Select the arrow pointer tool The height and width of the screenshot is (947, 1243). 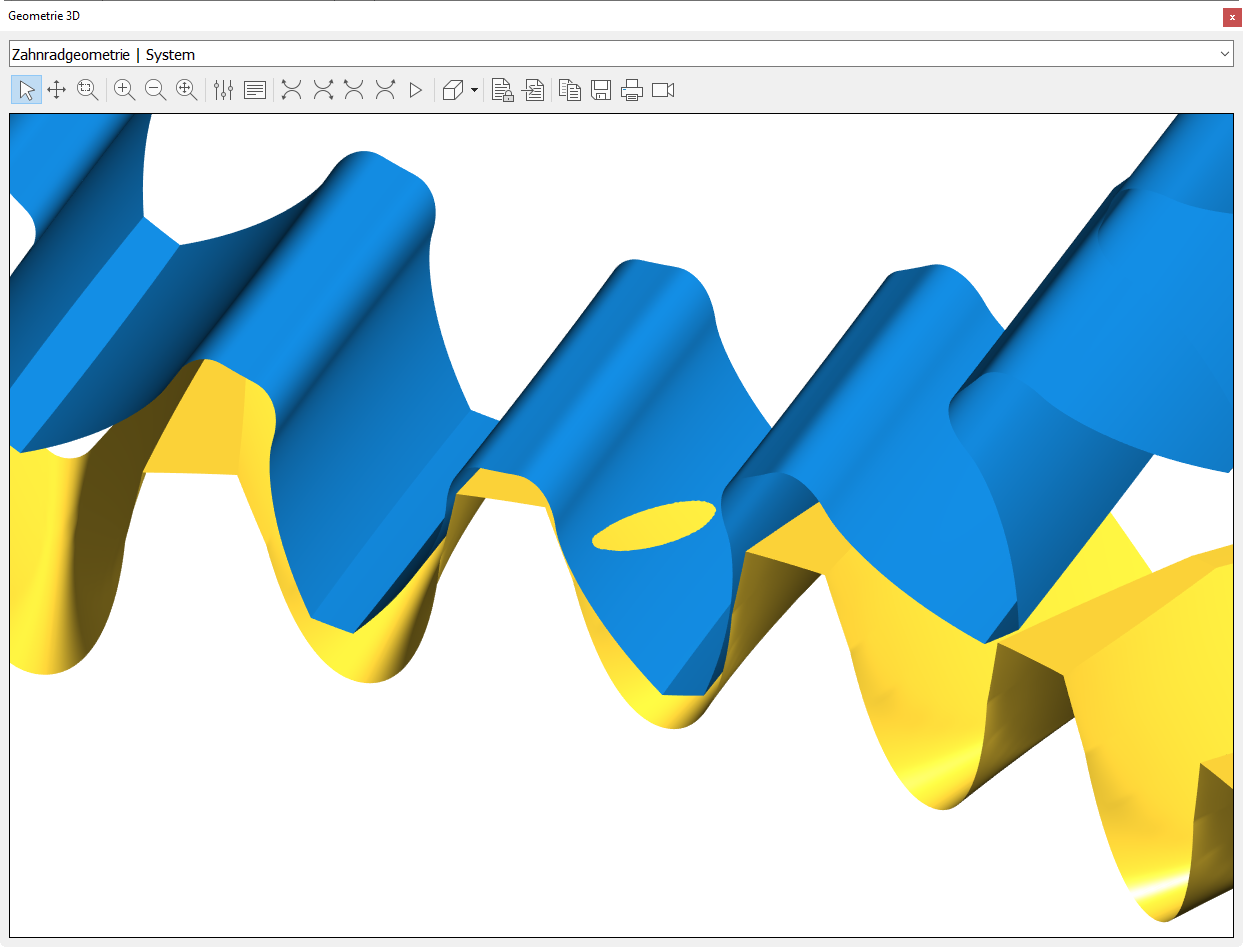(27, 90)
